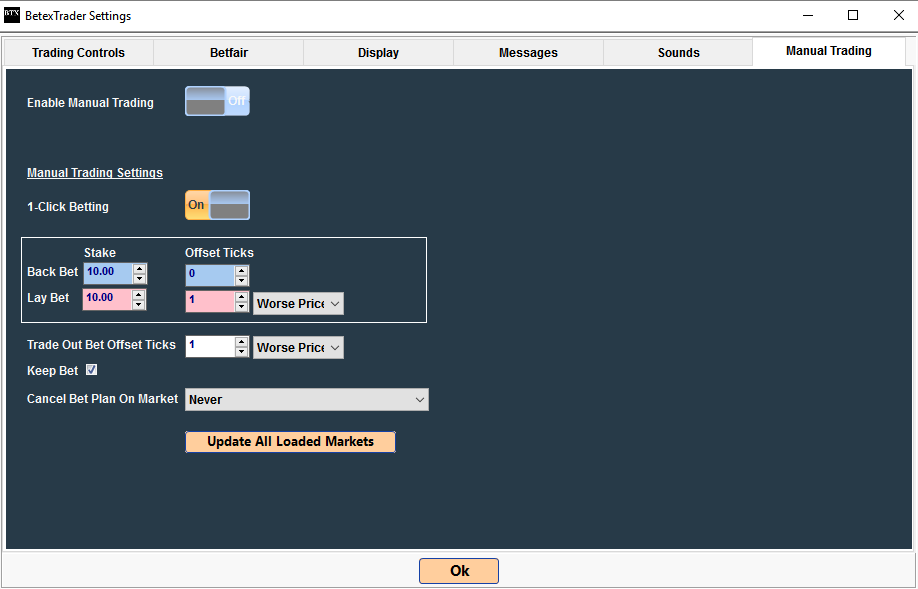
Task: Decrease Trade Out Bet Offset Ticks value
Action: click(242, 353)
